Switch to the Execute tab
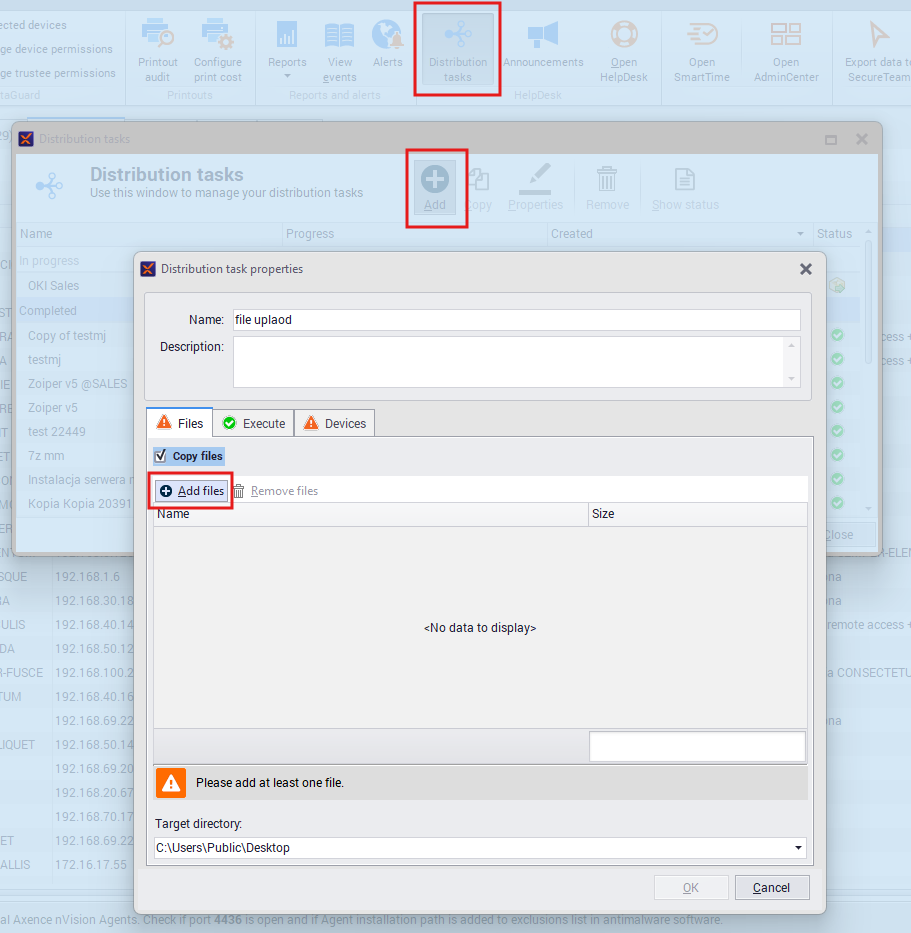The width and height of the screenshot is (911, 933). pyautogui.click(x=253, y=423)
